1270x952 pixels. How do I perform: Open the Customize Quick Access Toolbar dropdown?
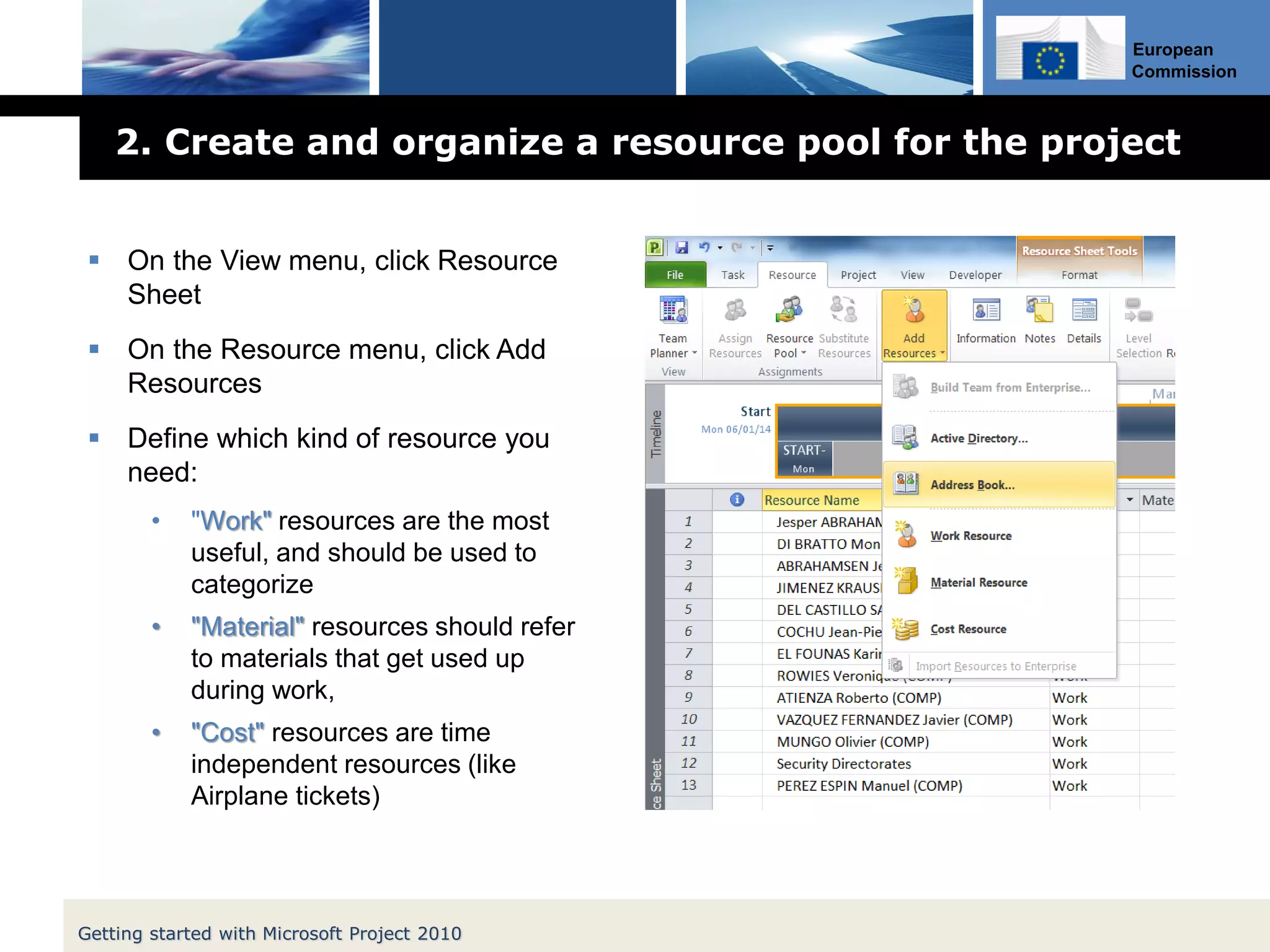coord(770,248)
